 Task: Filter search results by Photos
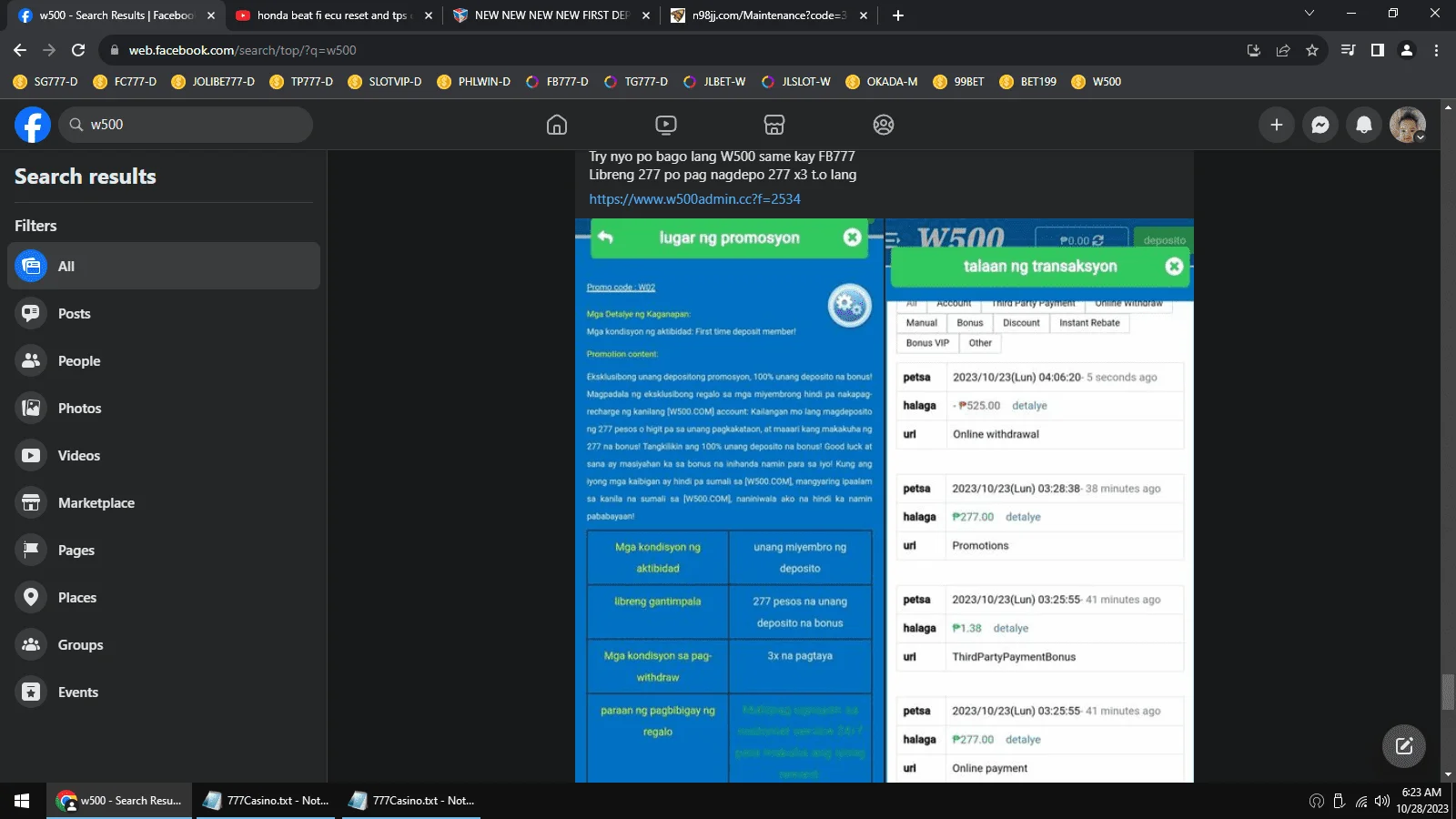pyautogui.click(x=164, y=408)
